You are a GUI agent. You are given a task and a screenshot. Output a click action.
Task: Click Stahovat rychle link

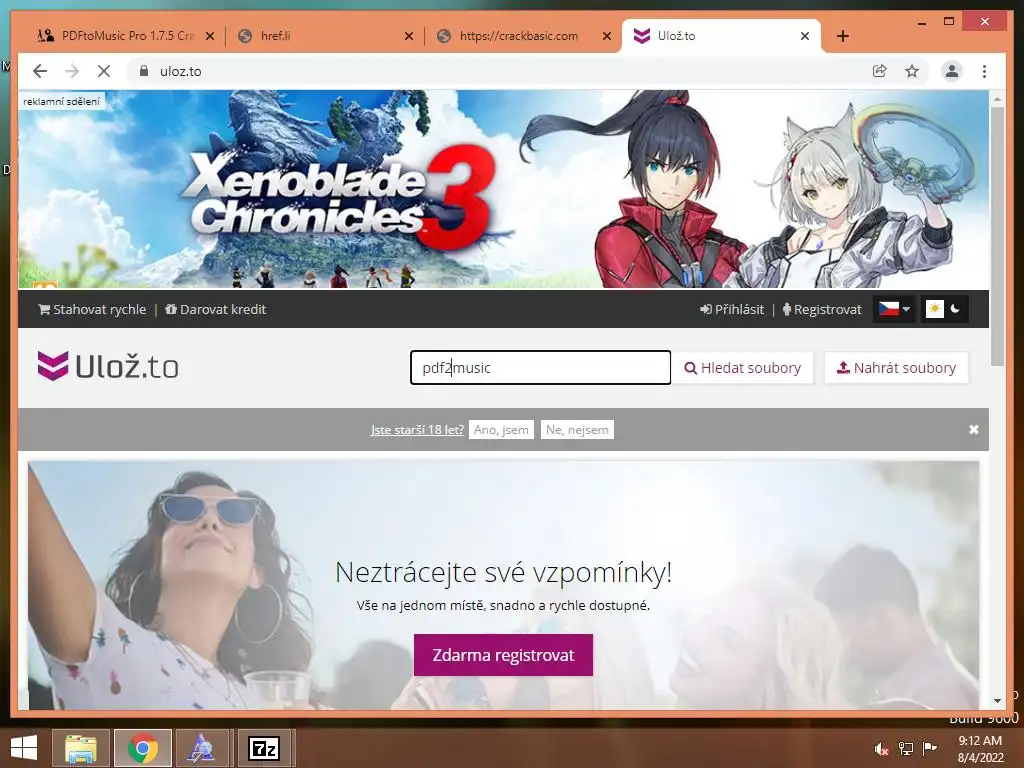92,310
